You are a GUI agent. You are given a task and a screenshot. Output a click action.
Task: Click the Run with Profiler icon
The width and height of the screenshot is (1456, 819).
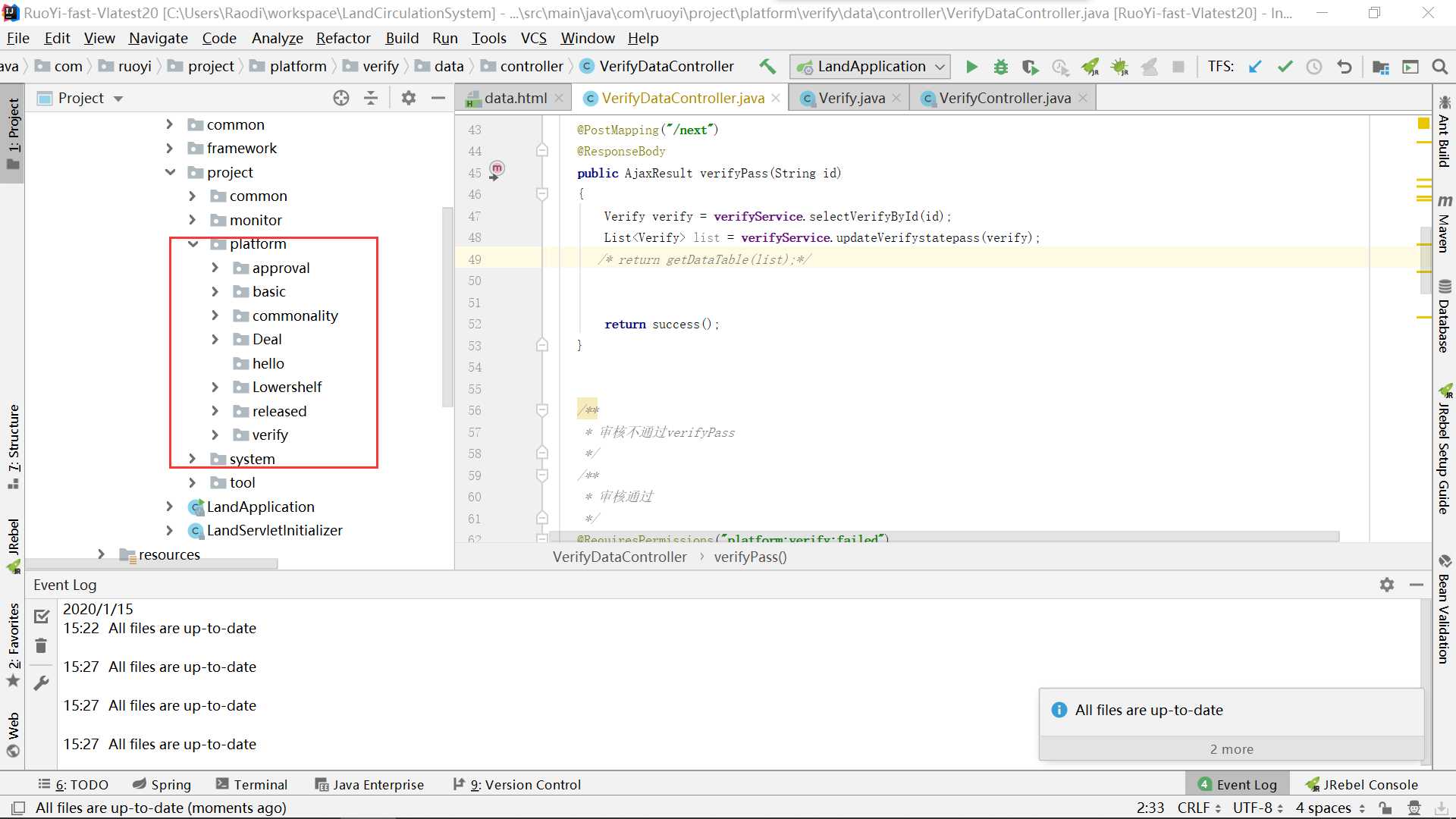tap(1060, 67)
